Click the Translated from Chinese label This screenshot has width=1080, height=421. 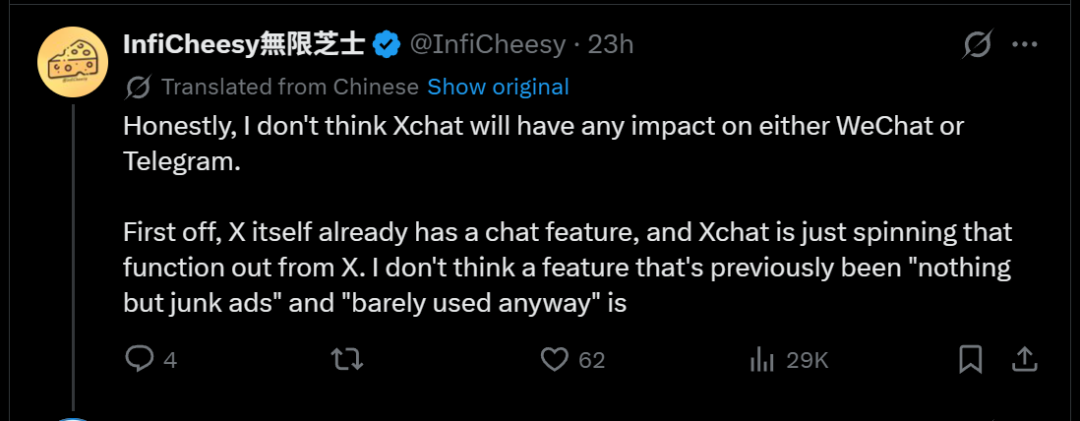point(289,87)
